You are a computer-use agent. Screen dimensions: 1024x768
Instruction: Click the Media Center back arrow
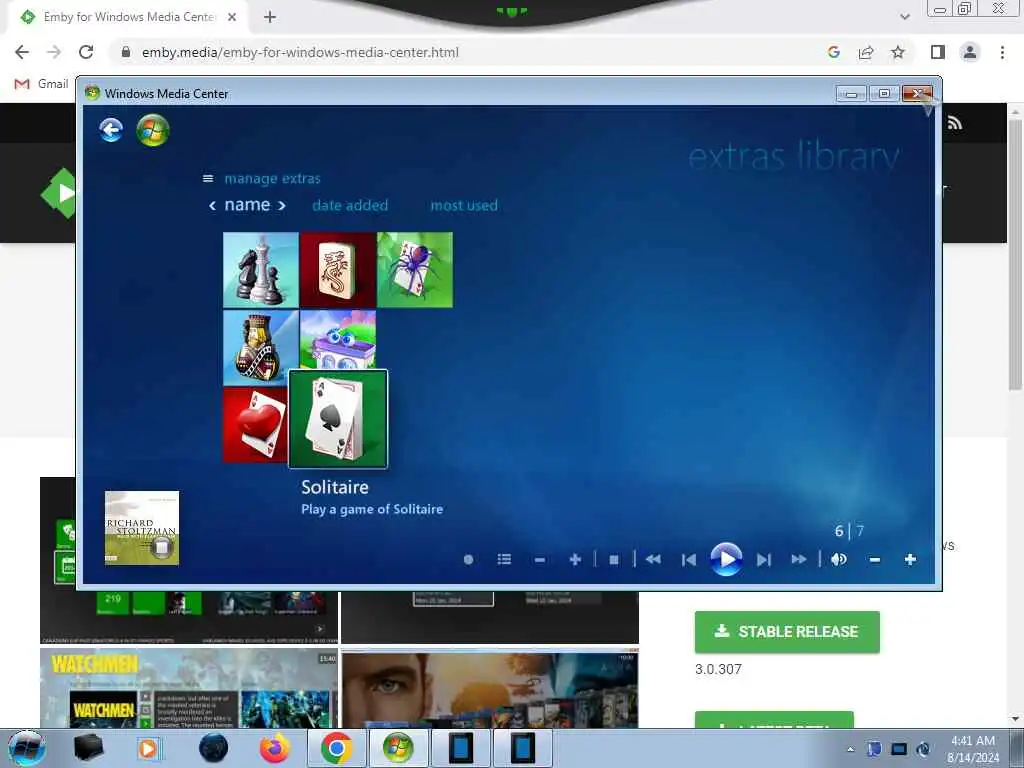click(111, 129)
